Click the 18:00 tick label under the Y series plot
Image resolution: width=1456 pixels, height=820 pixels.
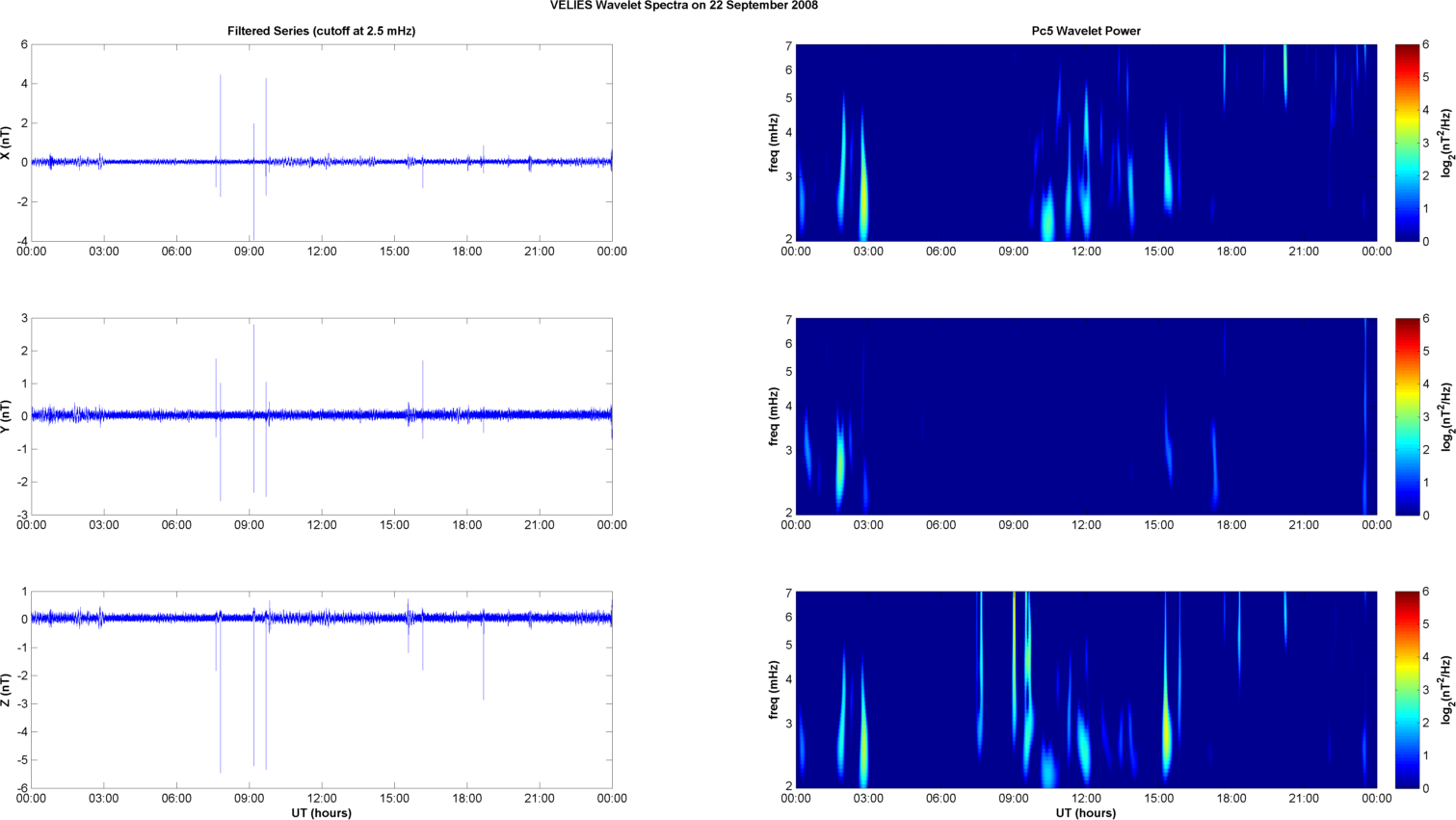(x=467, y=525)
